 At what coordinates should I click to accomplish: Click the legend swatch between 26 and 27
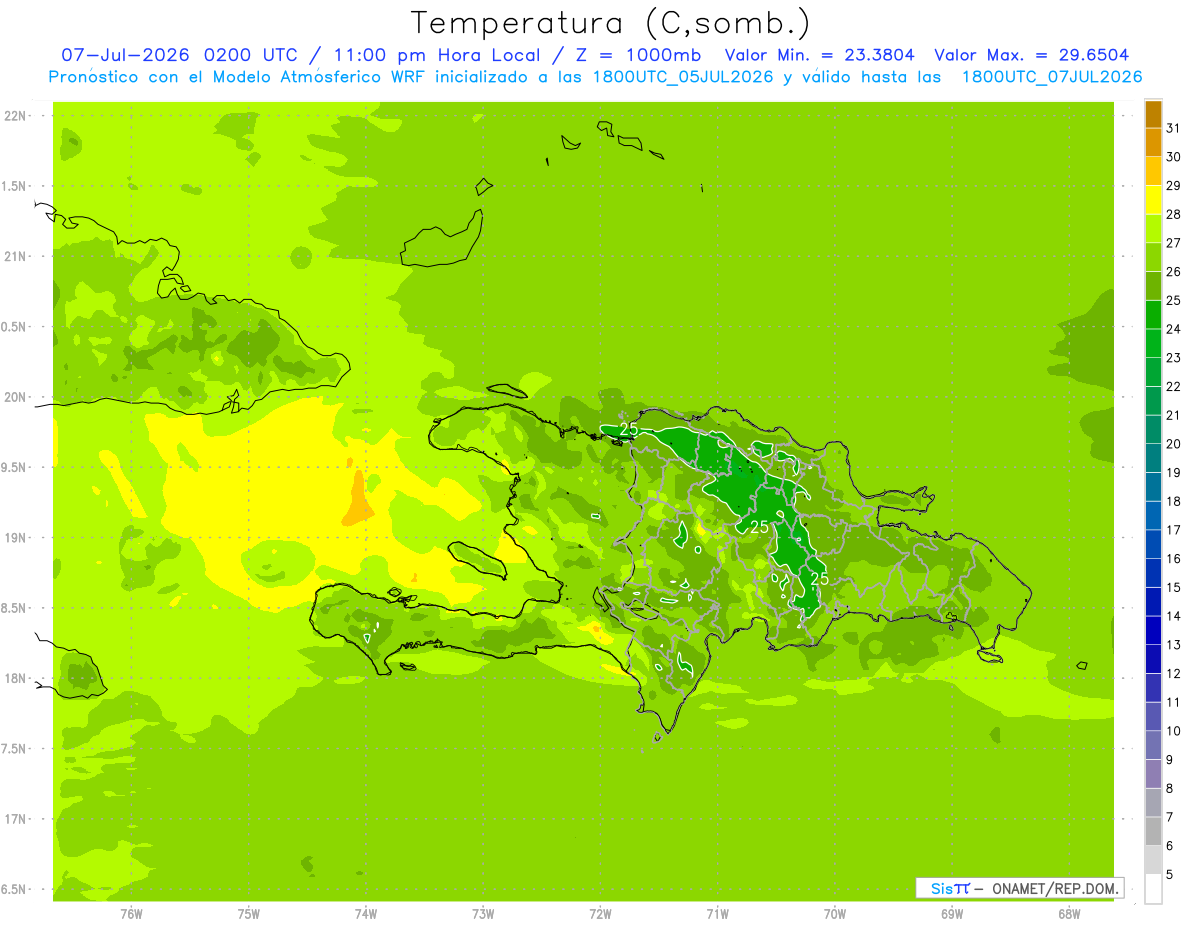[x=1153, y=258]
